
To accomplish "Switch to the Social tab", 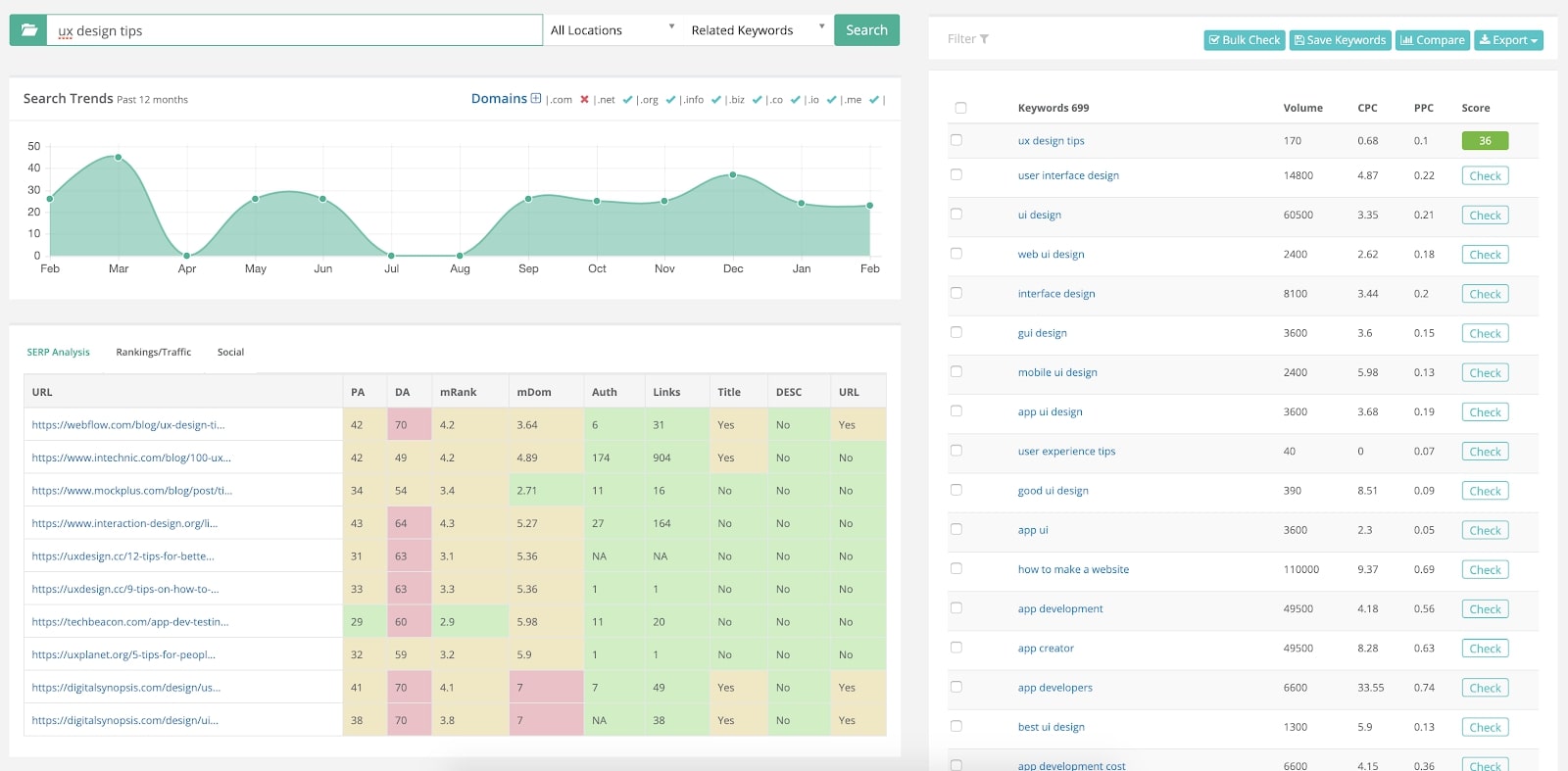I will pyautogui.click(x=230, y=352).
